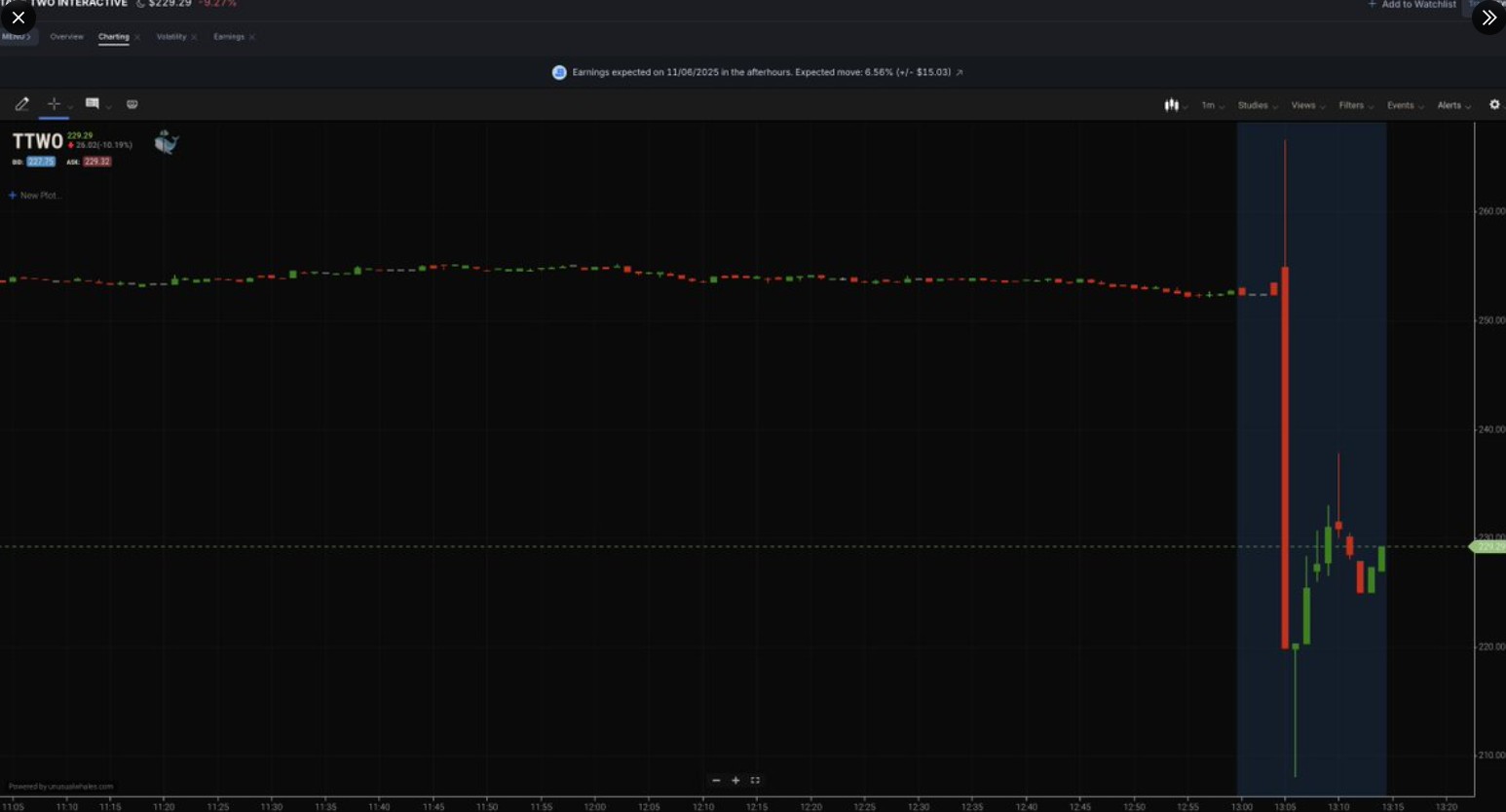Expand the 1m timeframe dropdown
Viewport: 1506px width, 812px height.
click(x=1209, y=105)
